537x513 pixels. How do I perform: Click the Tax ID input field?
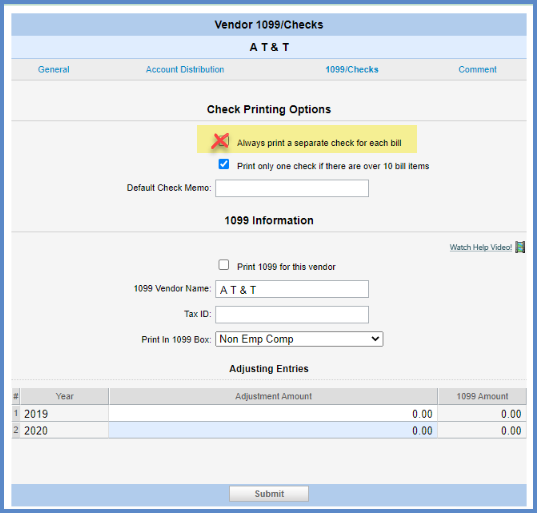click(292, 315)
